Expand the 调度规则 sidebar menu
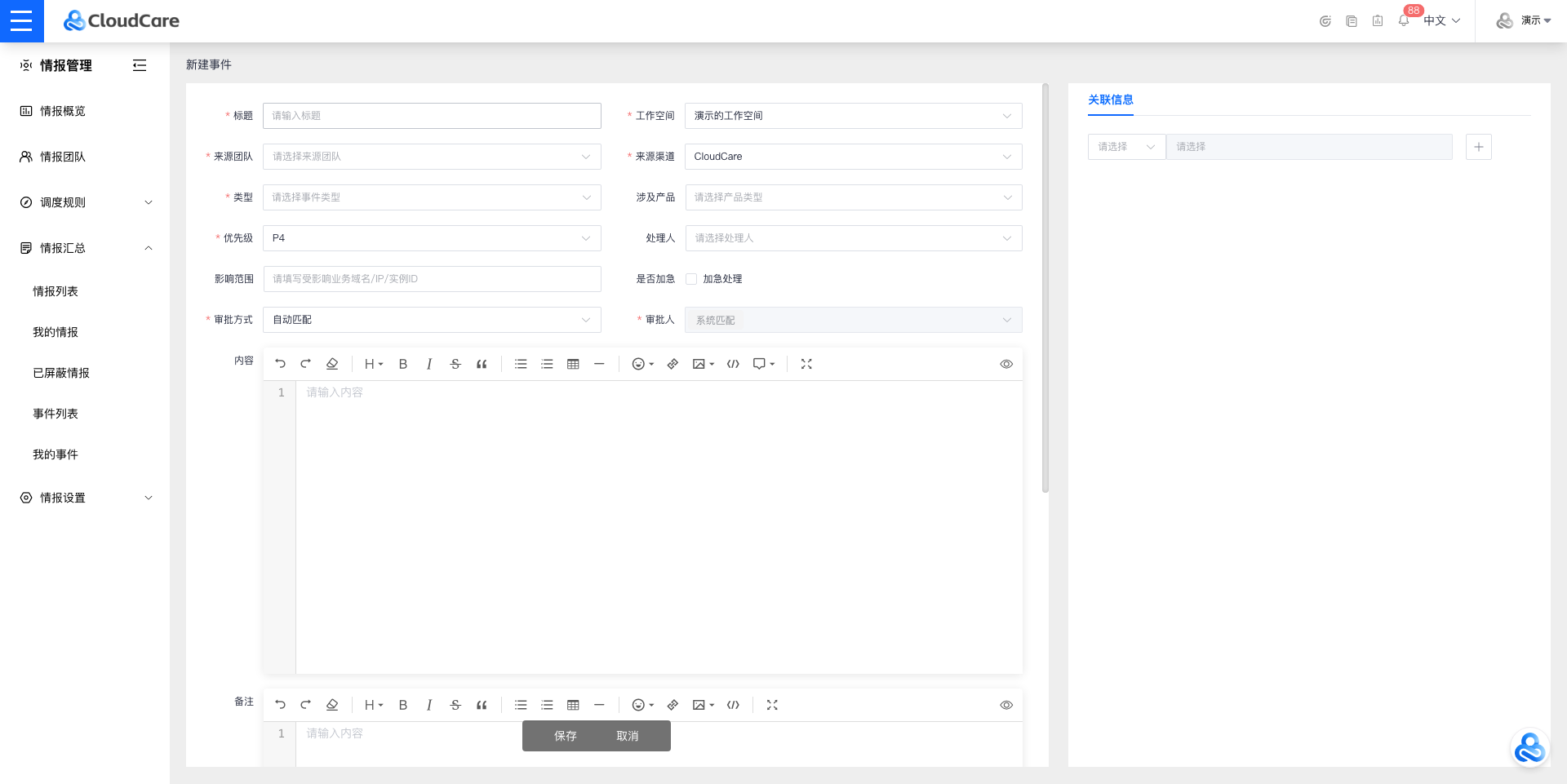 point(85,202)
